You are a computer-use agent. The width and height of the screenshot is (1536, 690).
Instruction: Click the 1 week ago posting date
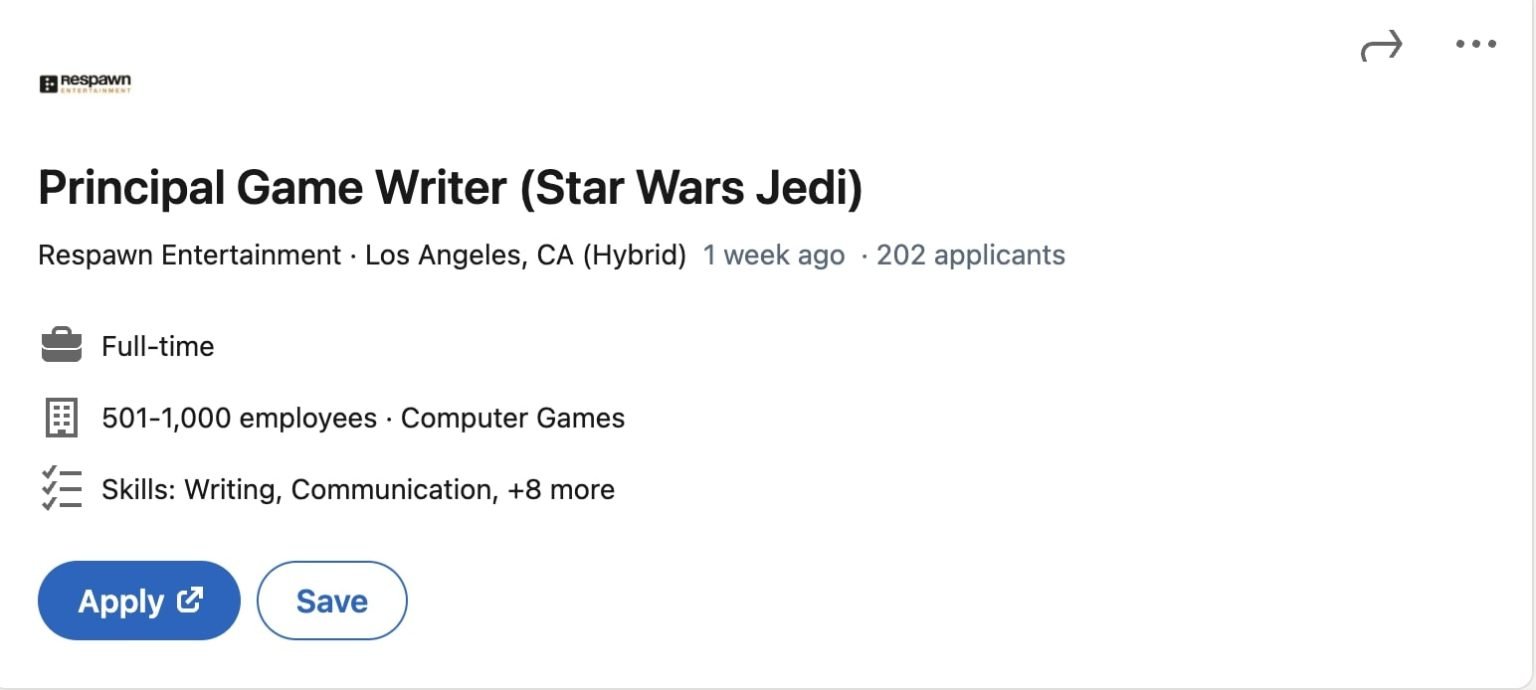tap(773, 255)
